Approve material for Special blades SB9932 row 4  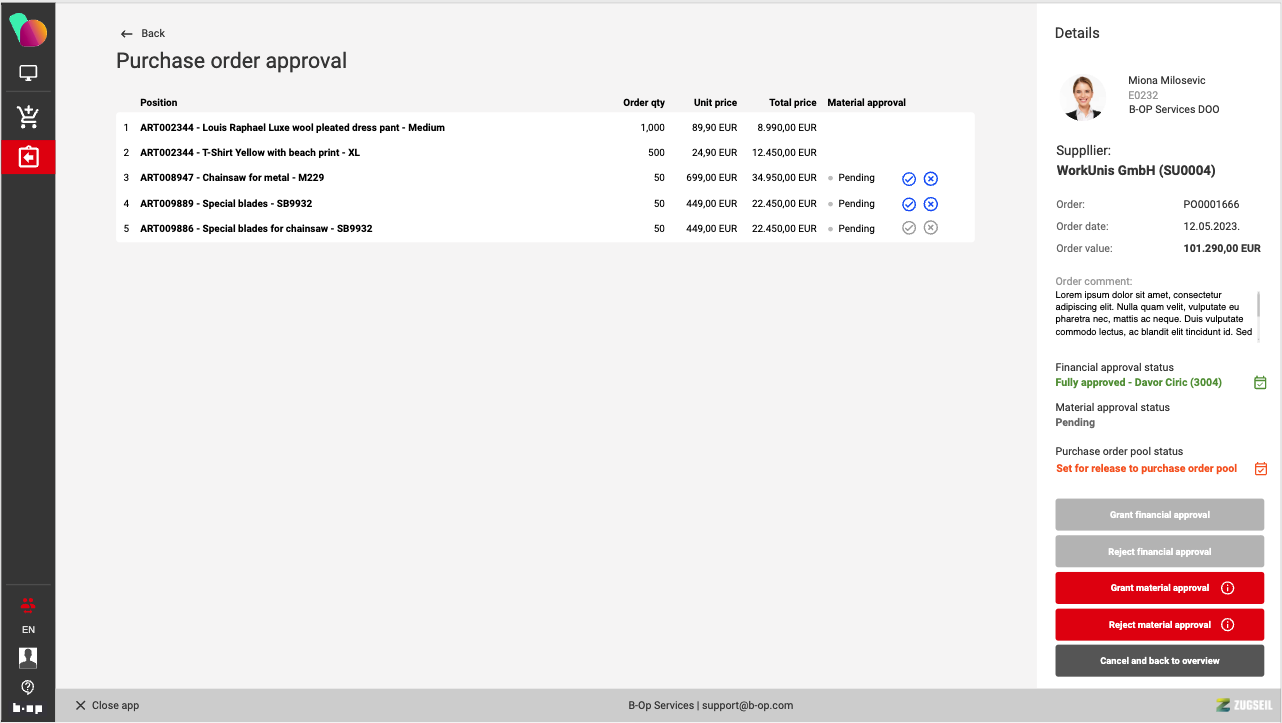click(909, 204)
